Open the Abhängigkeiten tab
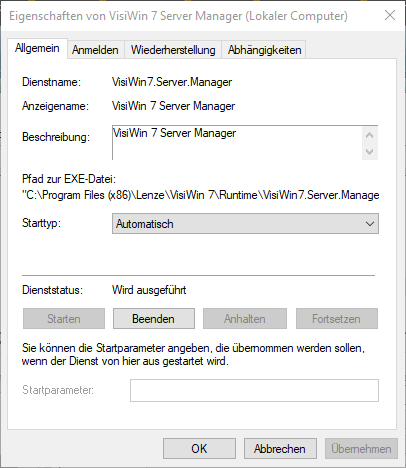Image resolution: width=406 pixels, height=468 pixels. pyautogui.click(x=264, y=50)
